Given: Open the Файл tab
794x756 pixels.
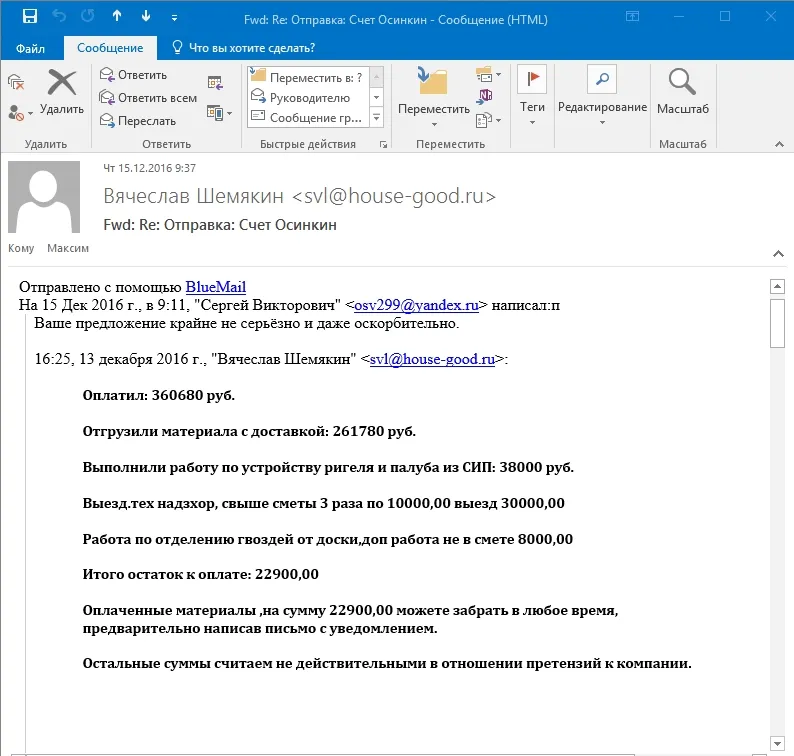Looking at the screenshot, I should pyautogui.click(x=30, y=48).
